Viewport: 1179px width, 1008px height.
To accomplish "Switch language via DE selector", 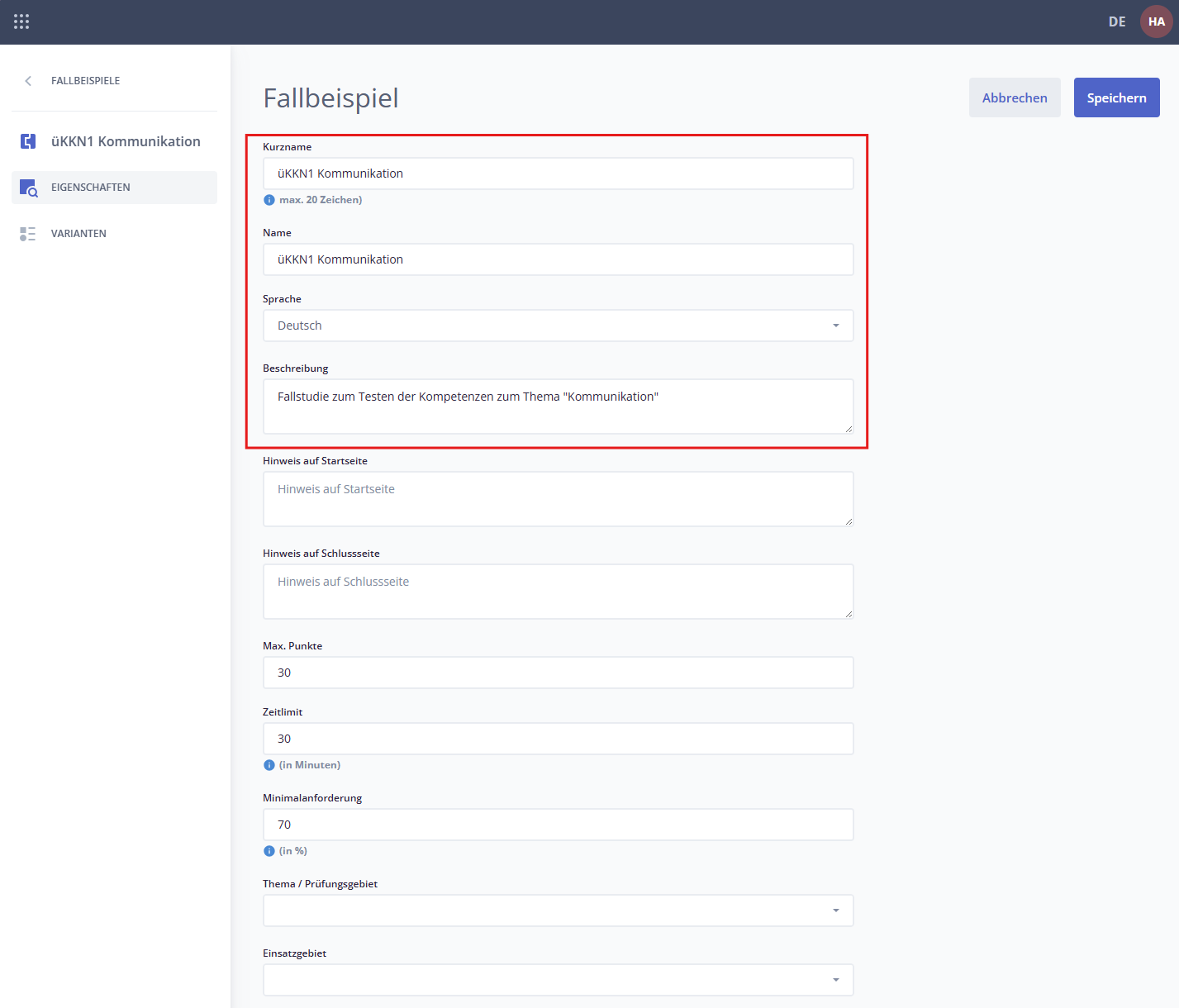I will click(1116, 21).
